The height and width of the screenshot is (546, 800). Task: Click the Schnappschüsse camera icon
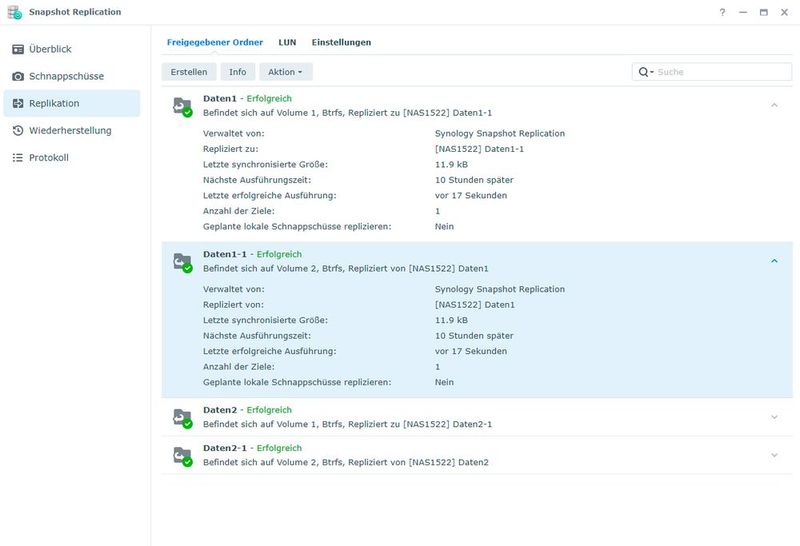18,76
